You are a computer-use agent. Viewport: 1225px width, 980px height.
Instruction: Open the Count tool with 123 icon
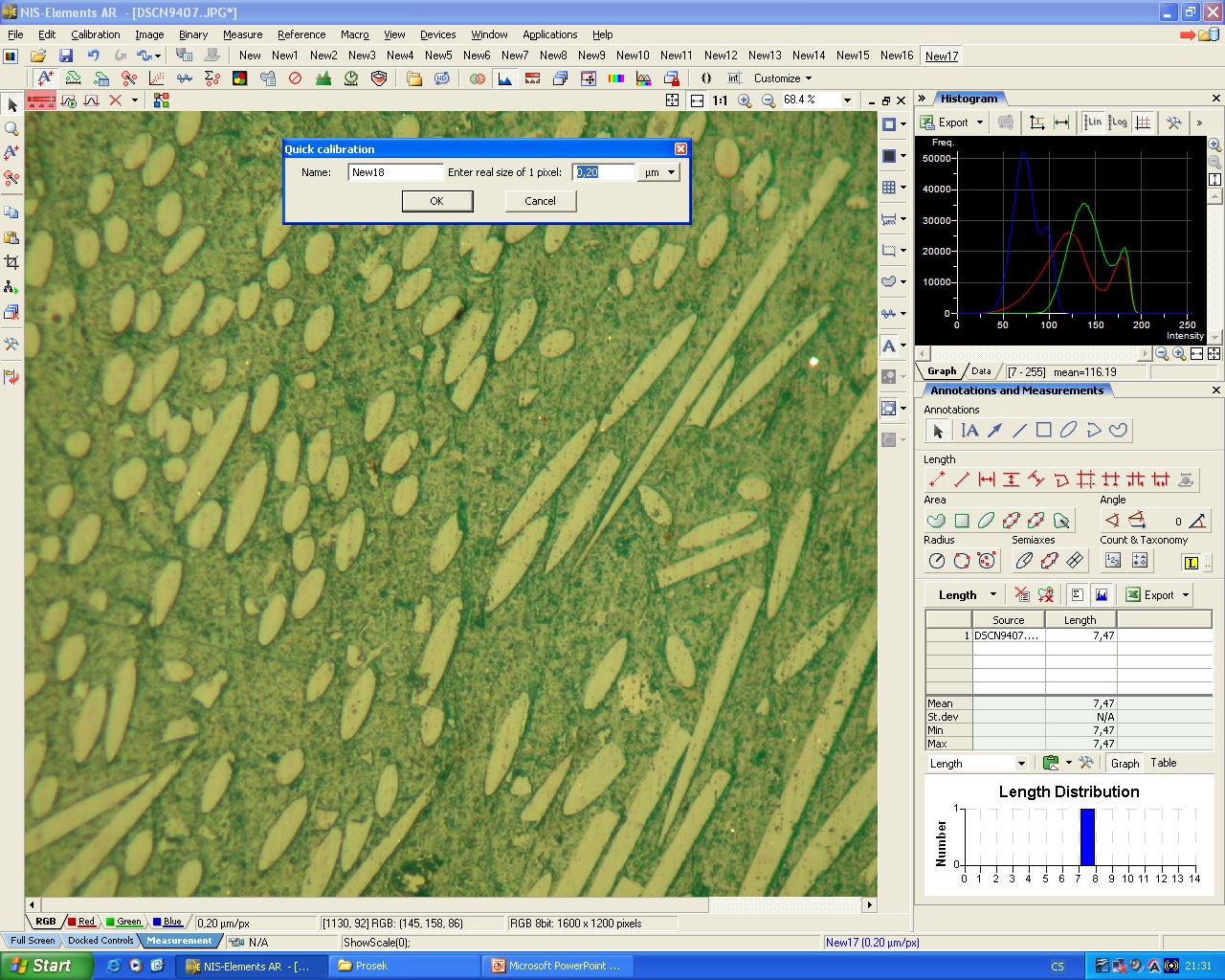click(x=1113, y=561)
